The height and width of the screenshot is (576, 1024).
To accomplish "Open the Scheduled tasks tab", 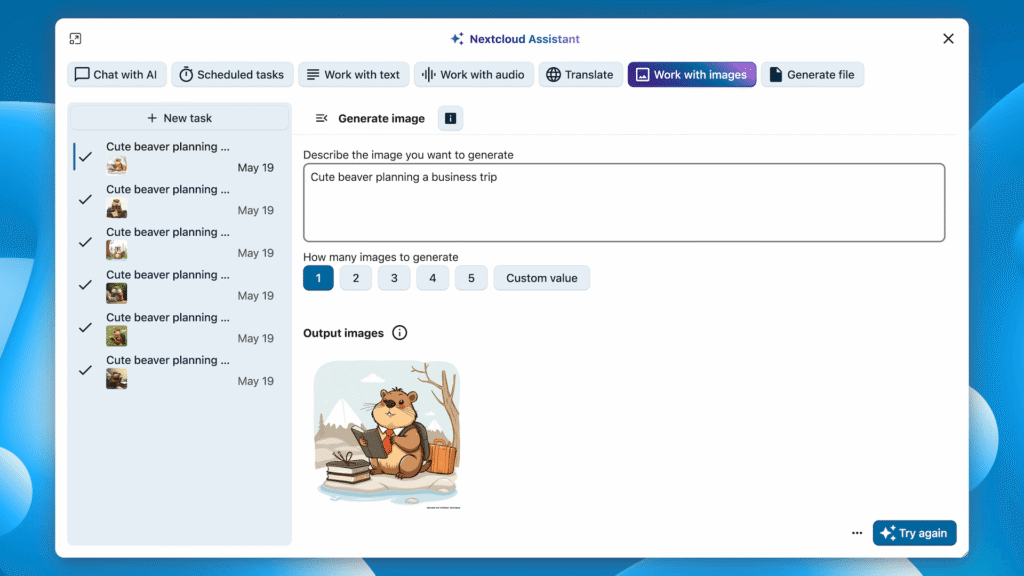I will point(232,74).
